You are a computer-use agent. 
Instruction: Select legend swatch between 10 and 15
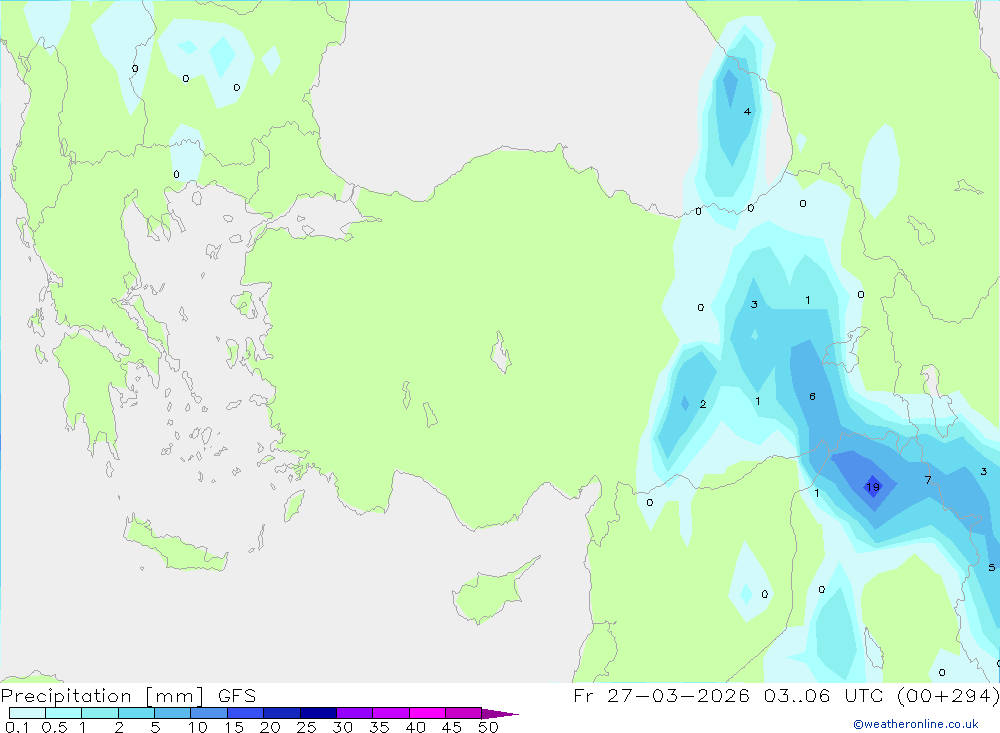coord(209,713)
